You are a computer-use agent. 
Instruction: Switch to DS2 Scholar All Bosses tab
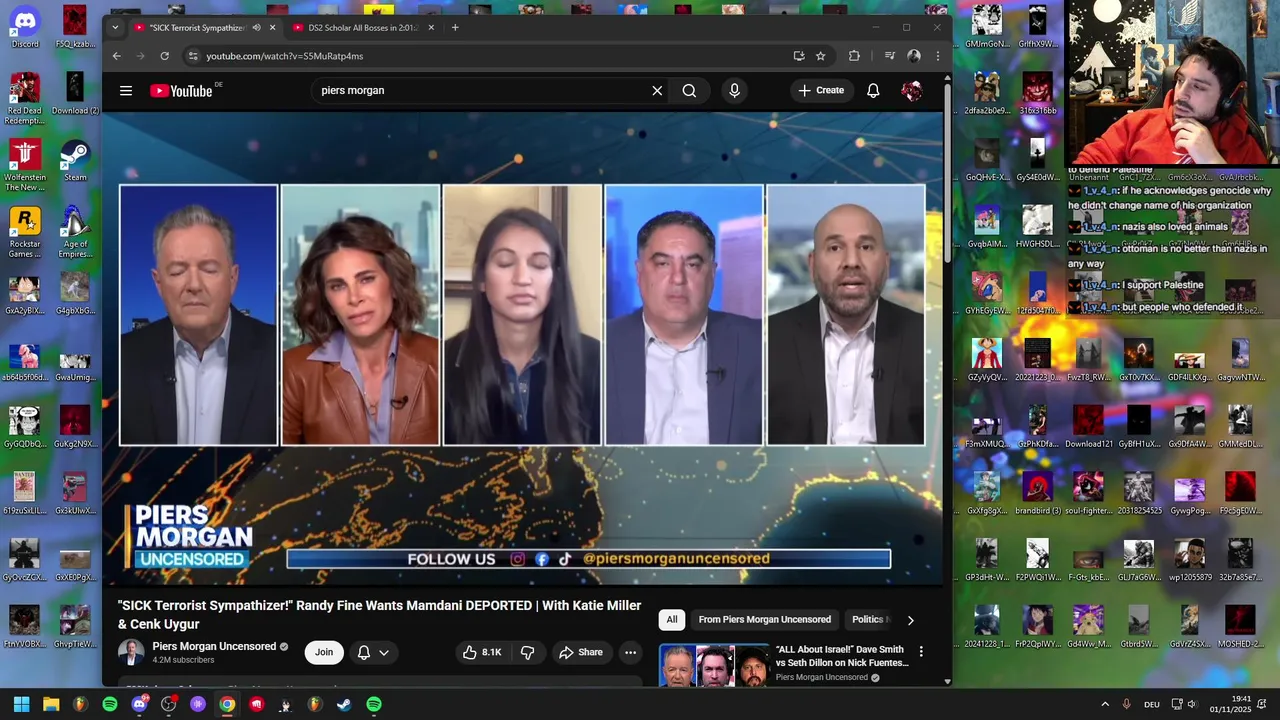click(x=362, y=28)
